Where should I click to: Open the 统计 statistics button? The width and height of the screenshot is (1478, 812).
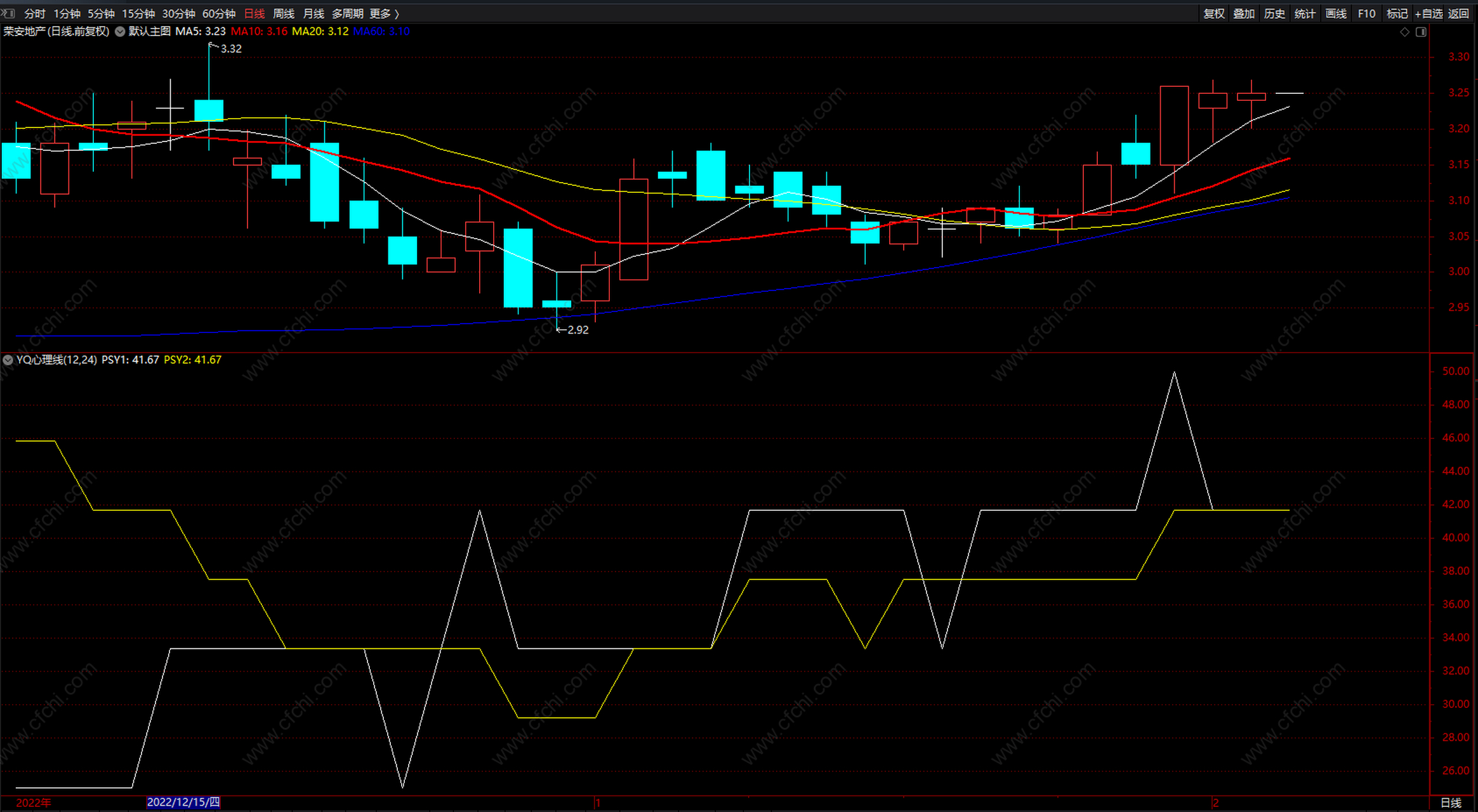(1305, 13)
